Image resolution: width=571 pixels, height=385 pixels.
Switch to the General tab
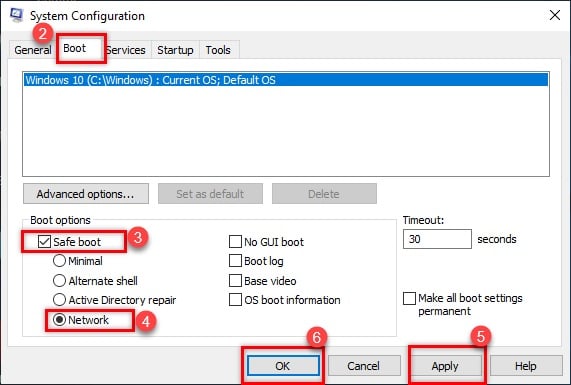(x=32, y=50)
